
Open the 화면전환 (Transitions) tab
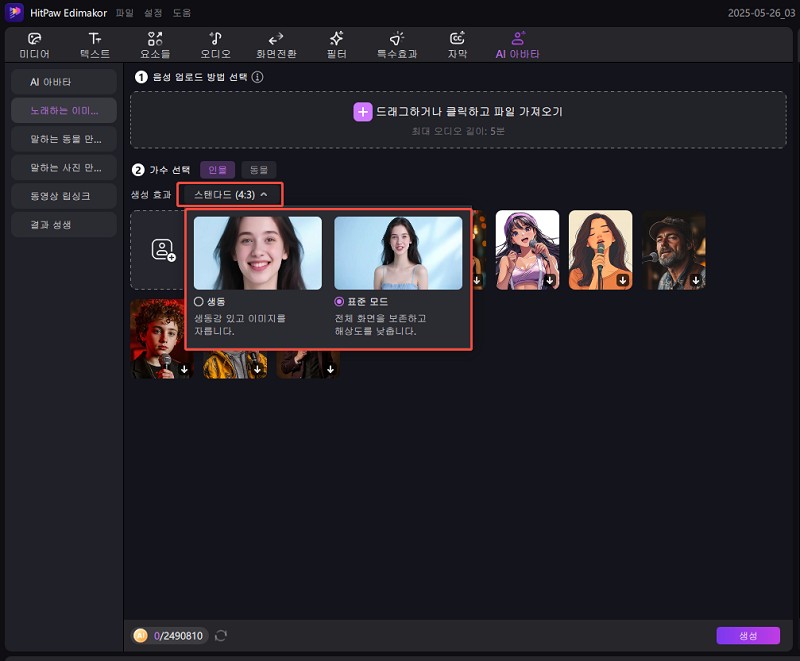tap(276, 45)
